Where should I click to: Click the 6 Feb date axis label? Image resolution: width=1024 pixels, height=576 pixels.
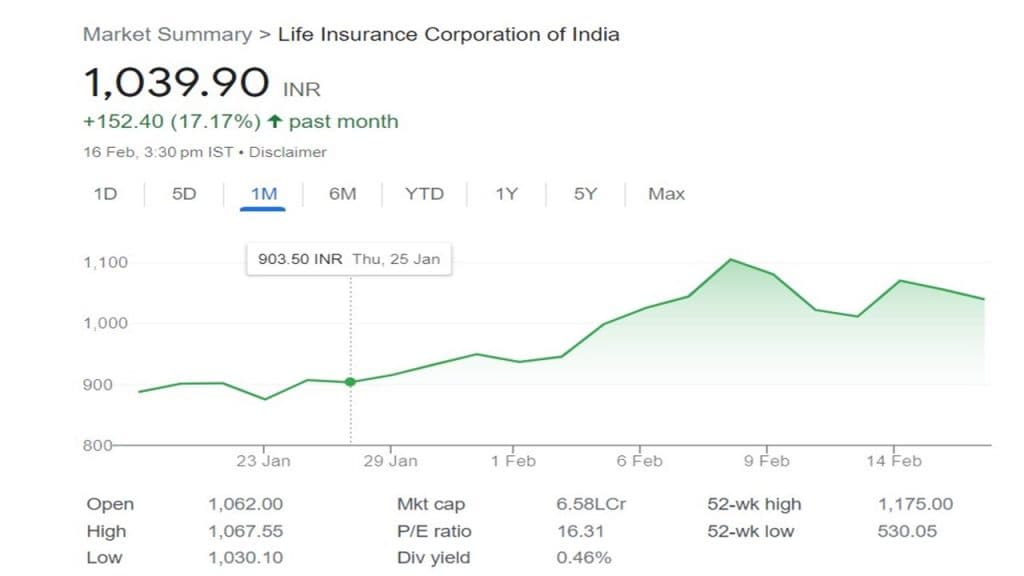639,461
